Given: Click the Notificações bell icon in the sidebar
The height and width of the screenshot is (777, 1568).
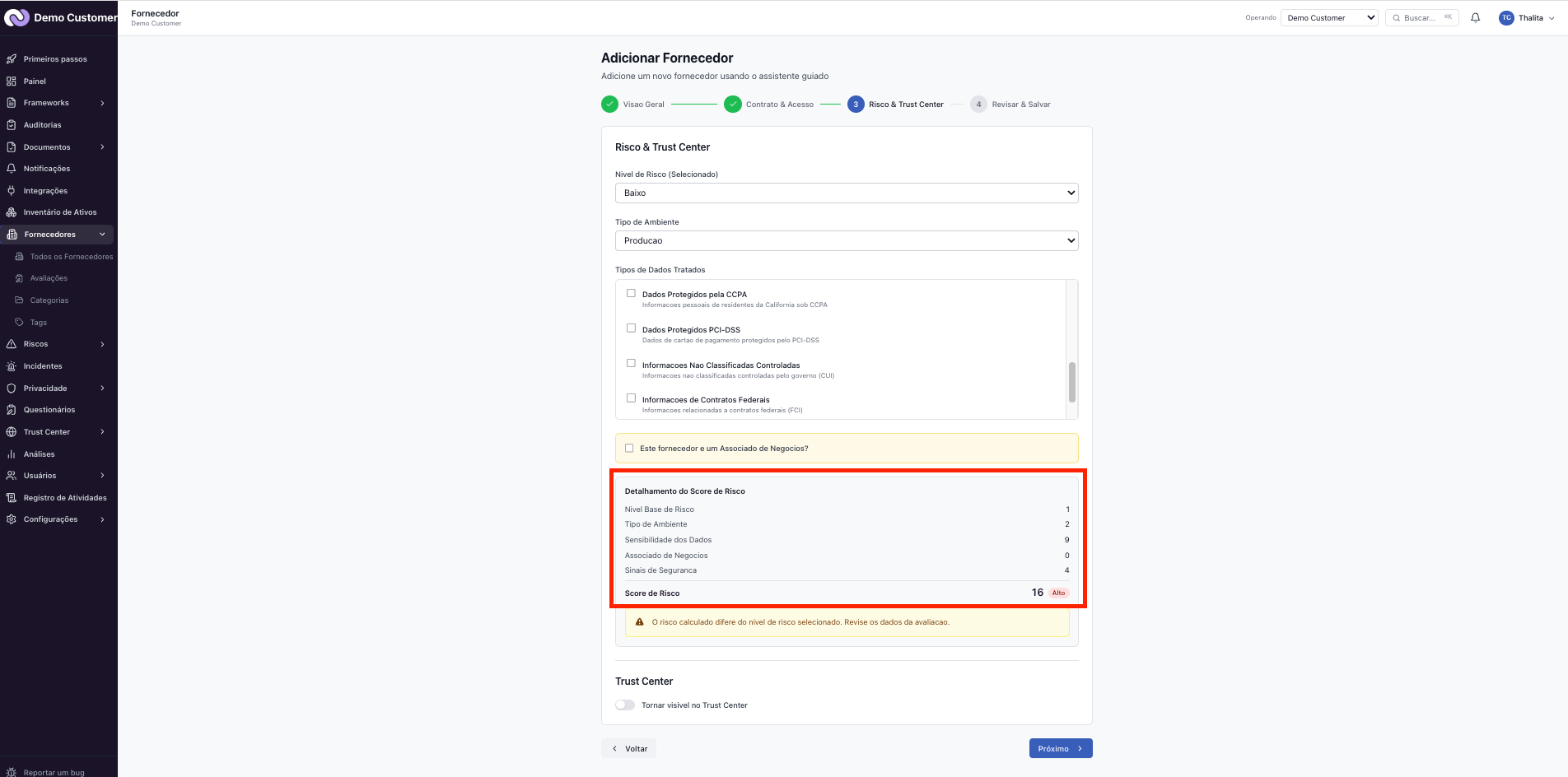Looking at the screenshot, I should (x=12, y=169).
